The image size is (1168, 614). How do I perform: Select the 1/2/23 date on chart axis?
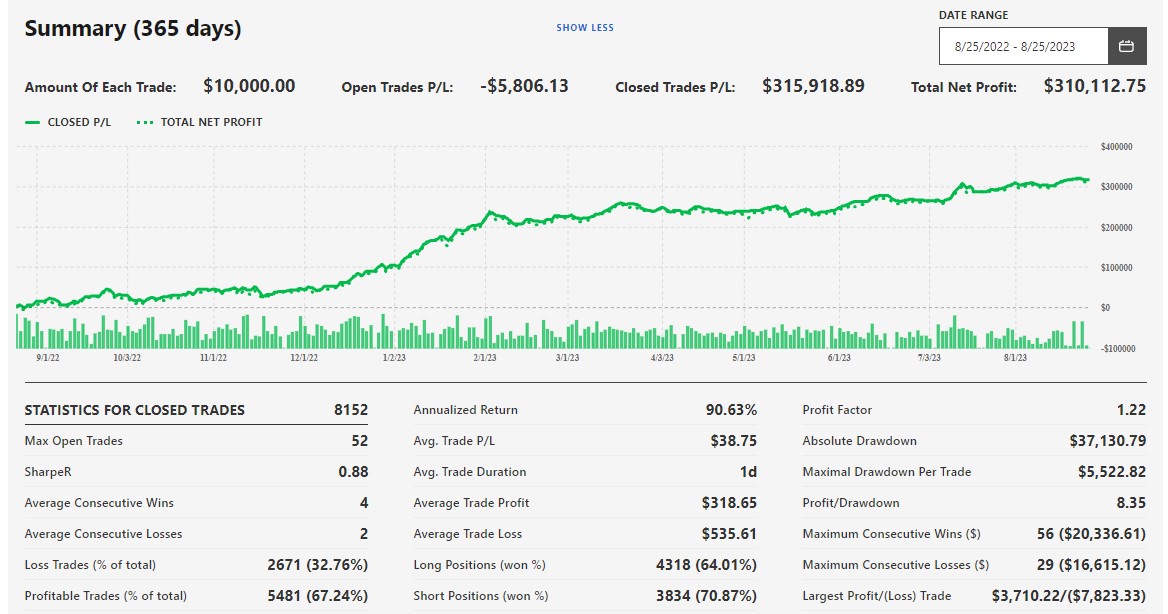coord(393,357)
